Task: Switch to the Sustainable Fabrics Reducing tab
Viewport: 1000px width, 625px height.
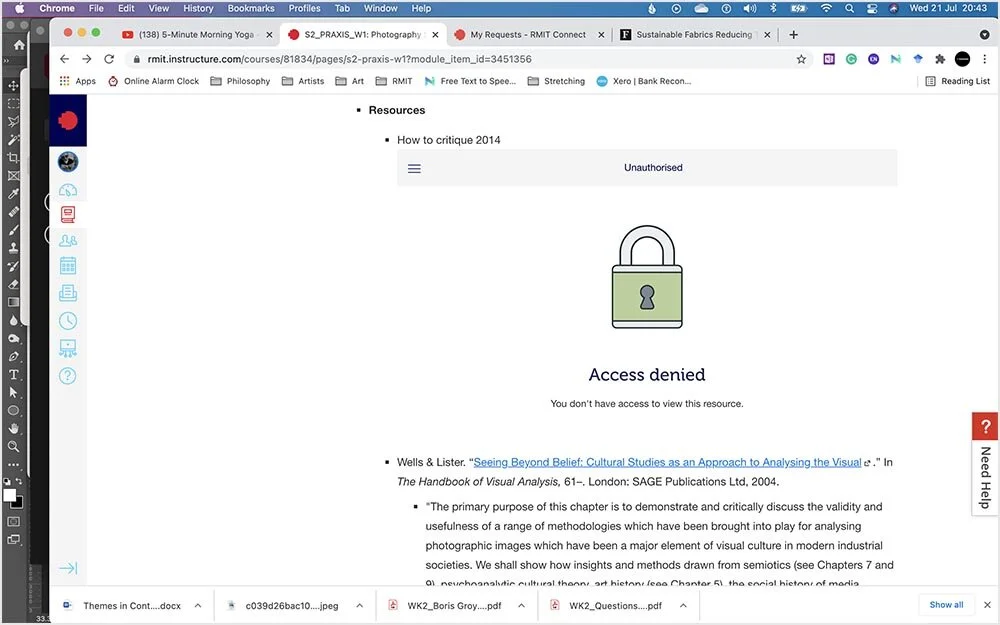Action: coord(694,34)
